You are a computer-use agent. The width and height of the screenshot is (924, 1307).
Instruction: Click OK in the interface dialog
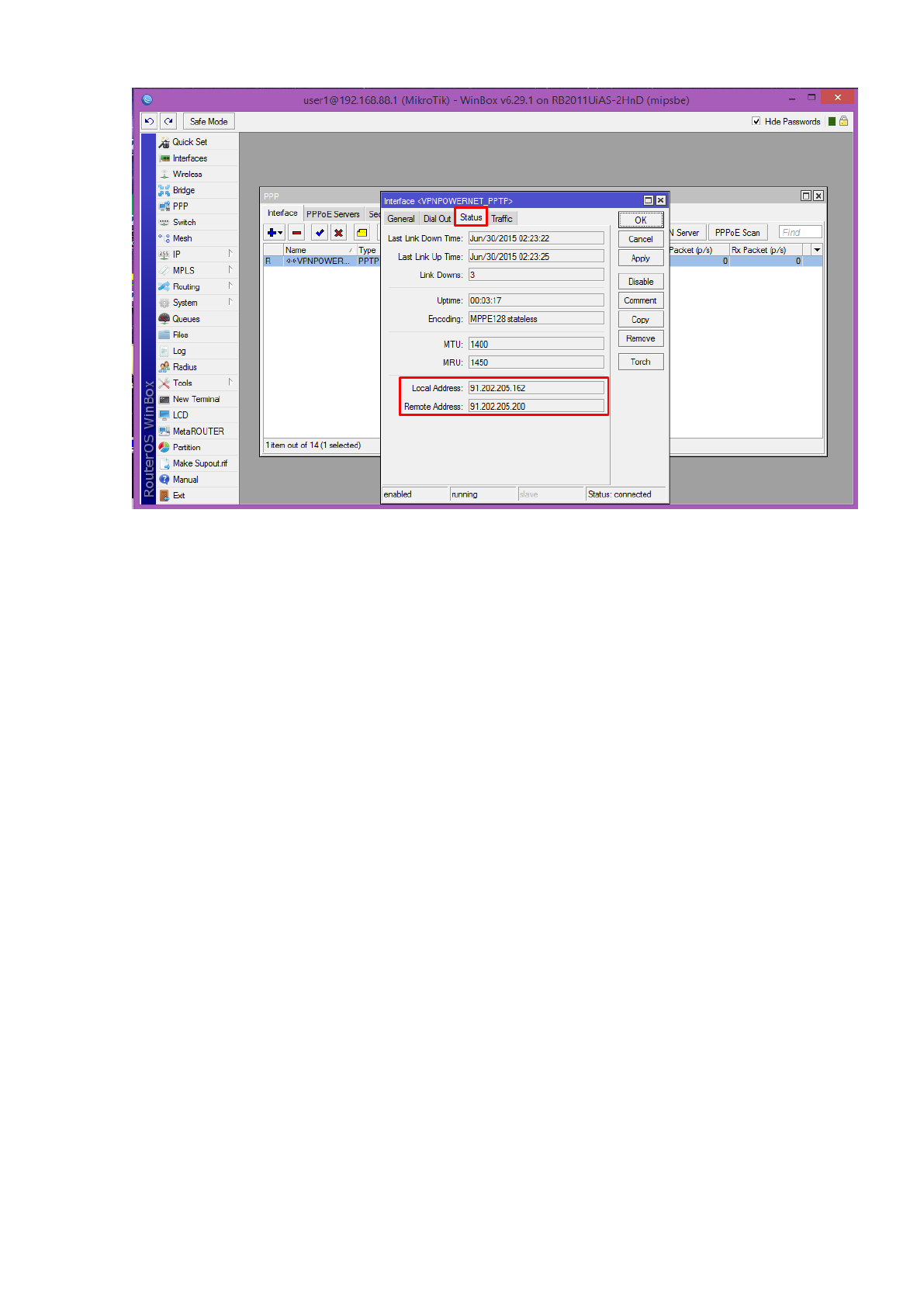coord(641,220)
